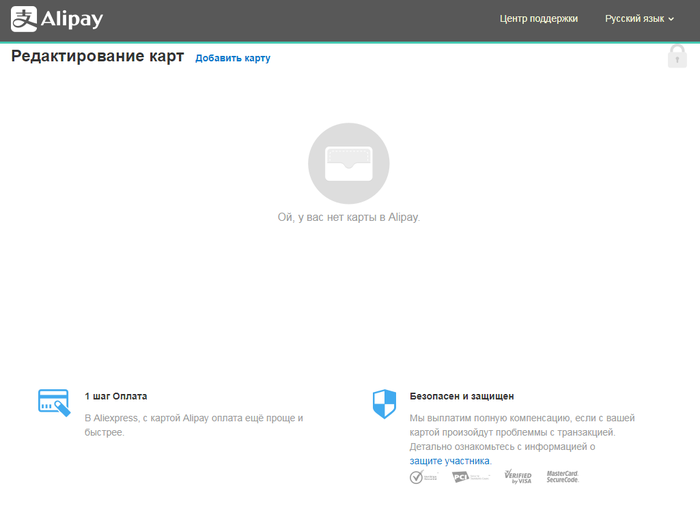The width and height of the screenshot is (700, 514).
Task: Expand the Русский язык language dropdown
Action: coord(639,19)
